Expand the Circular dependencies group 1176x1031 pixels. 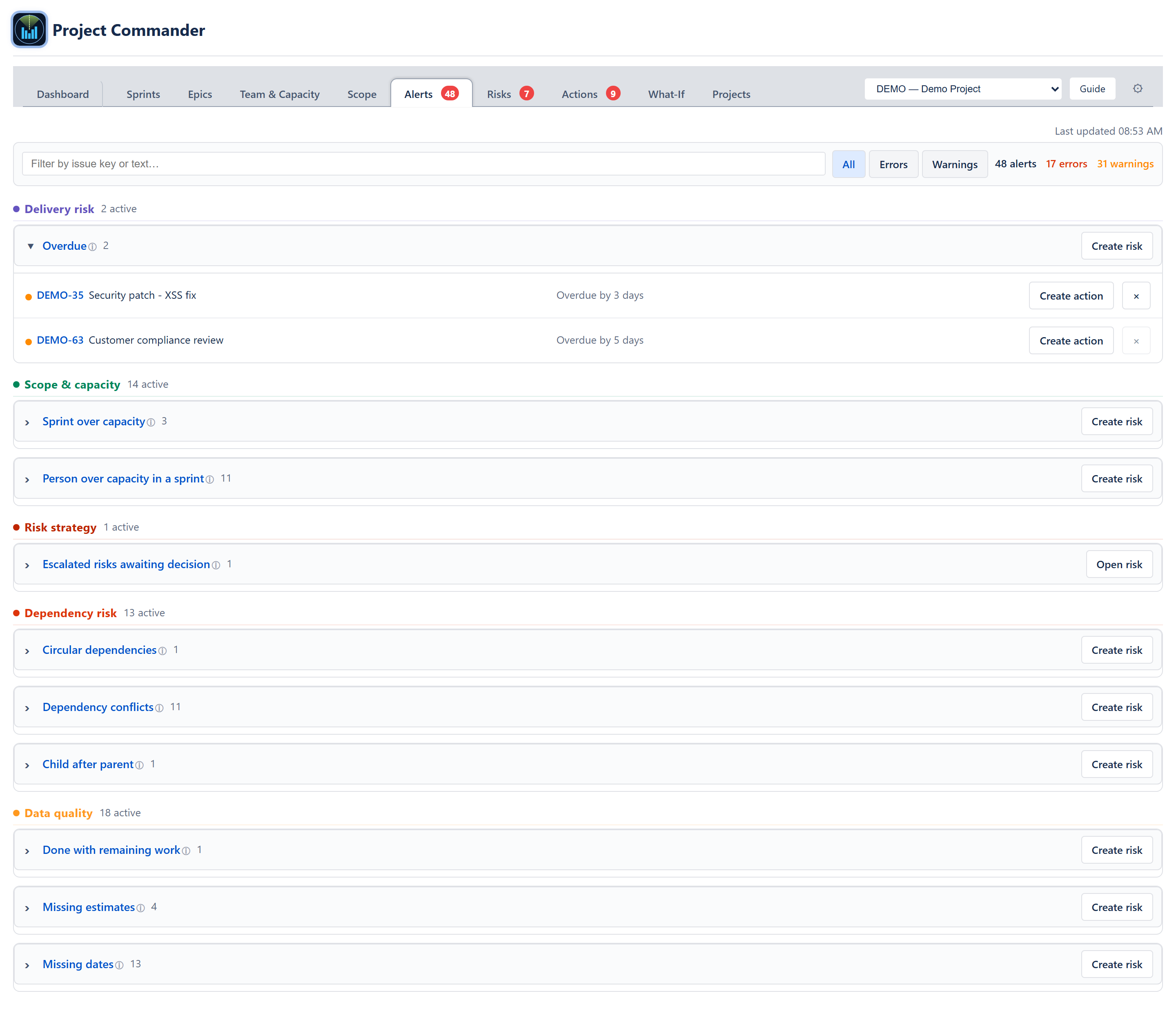pyautogui.click(x=27, y=651)
